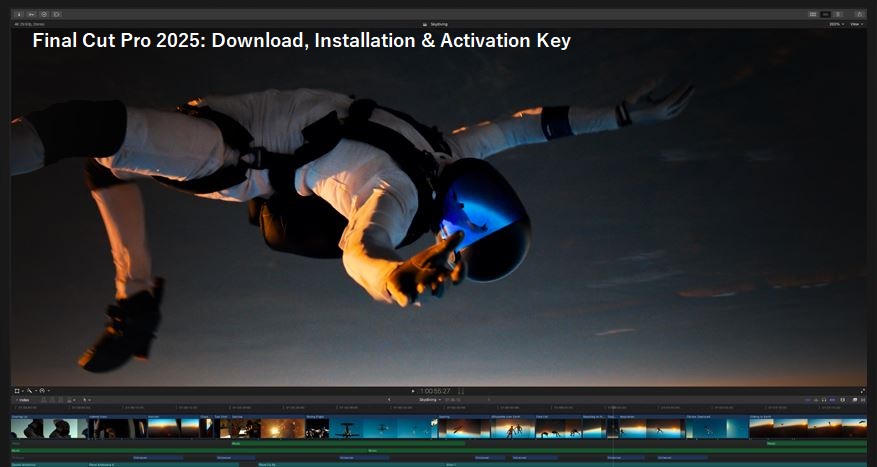Toggle the inspector panel layout icon
The image size is (877, 467).
pos(838,14)
